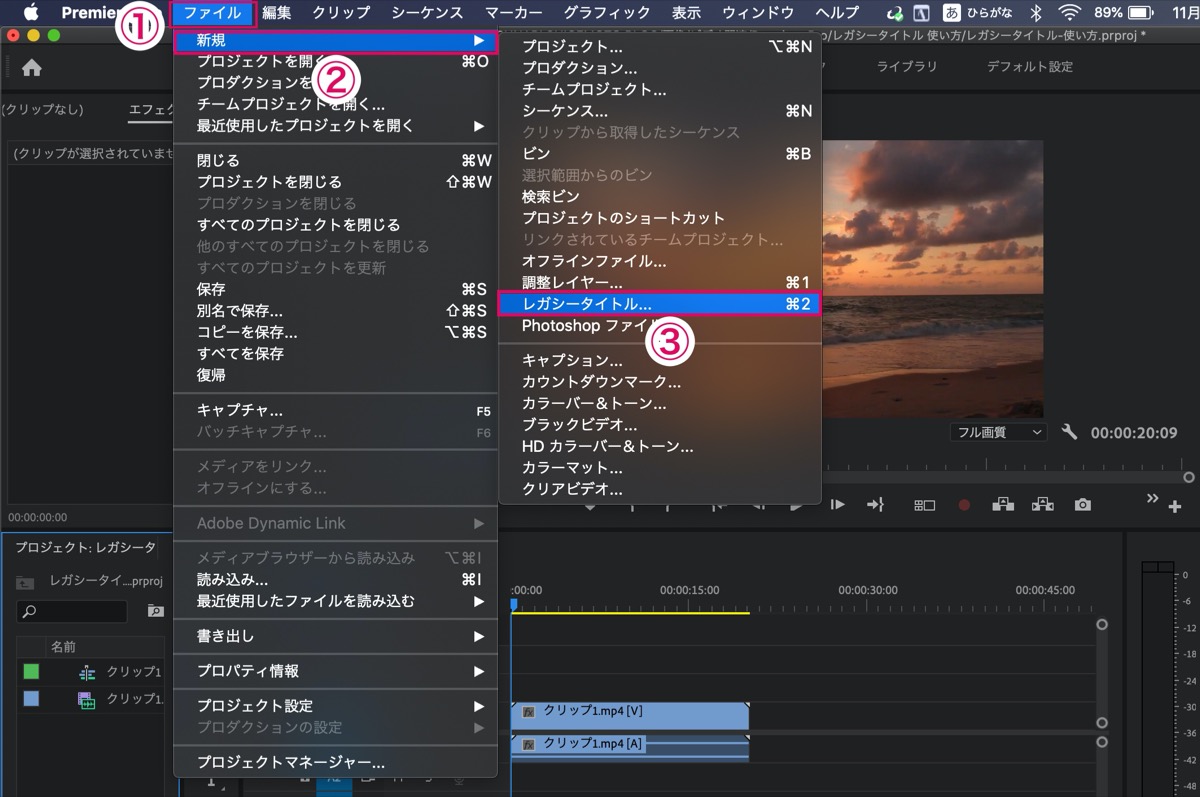
Task: Open the Apple menu
Action: [x=30, y=13]
